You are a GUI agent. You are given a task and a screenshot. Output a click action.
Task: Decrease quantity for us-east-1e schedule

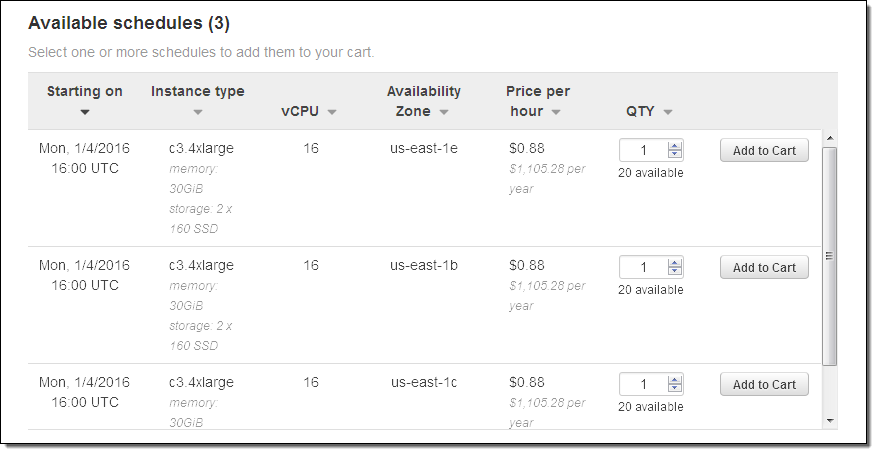point(675,155)
